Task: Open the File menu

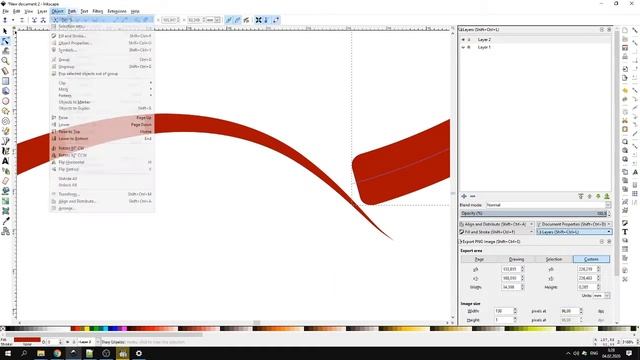Action: pos(5,11)
